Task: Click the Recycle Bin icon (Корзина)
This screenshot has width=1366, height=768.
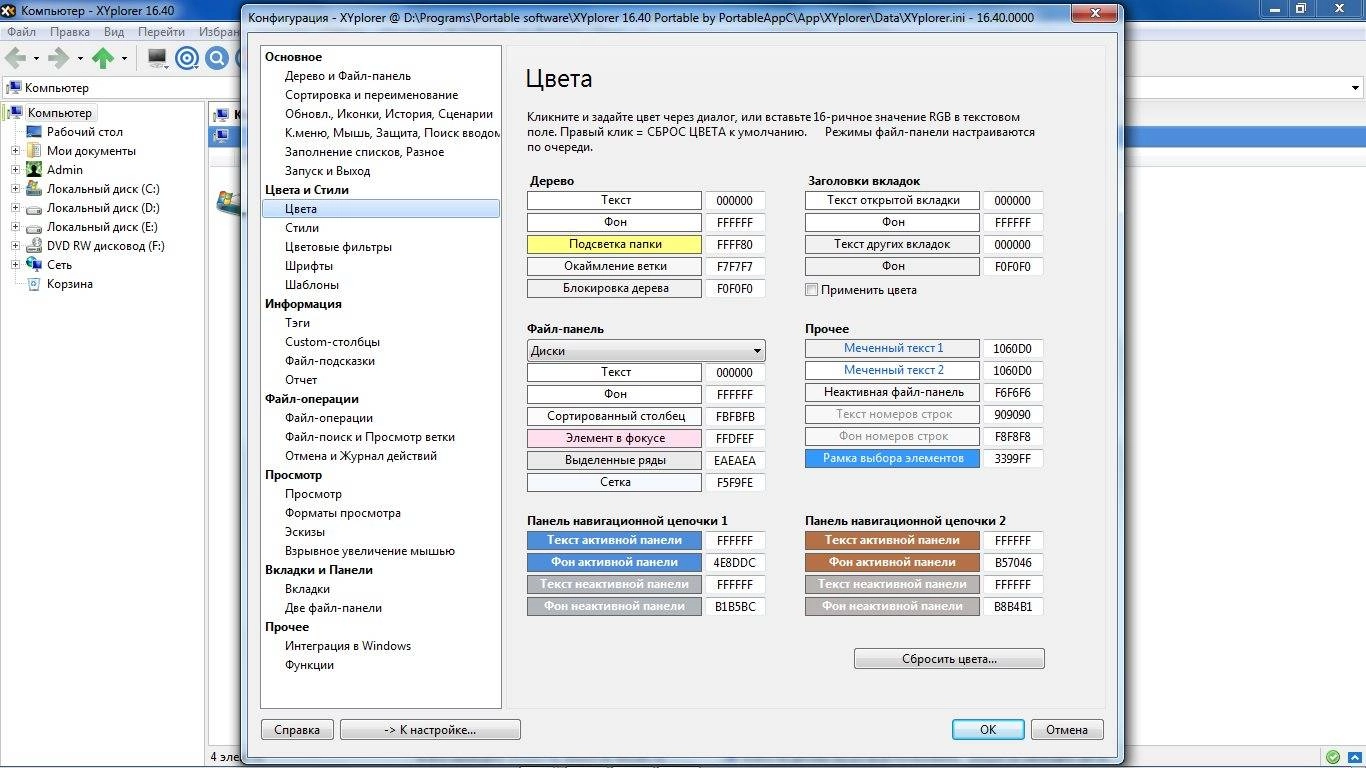Action: [x=34, y=284]
